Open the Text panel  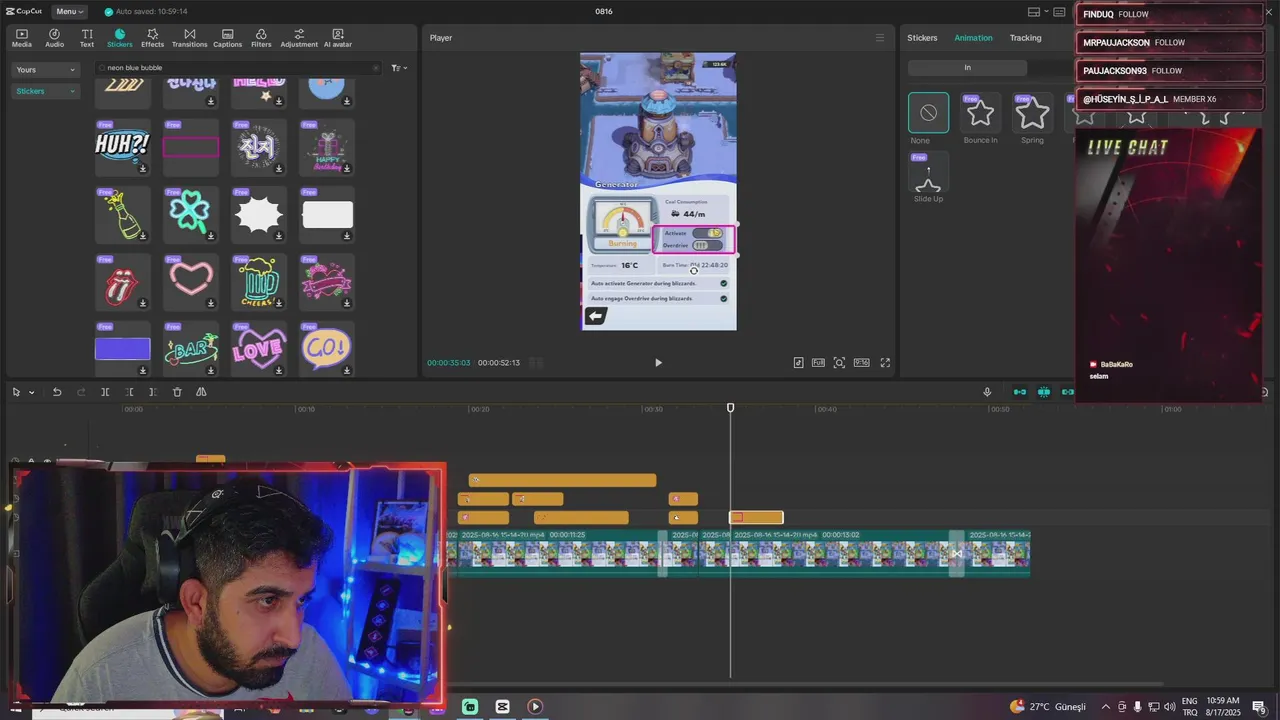point(87,38)
